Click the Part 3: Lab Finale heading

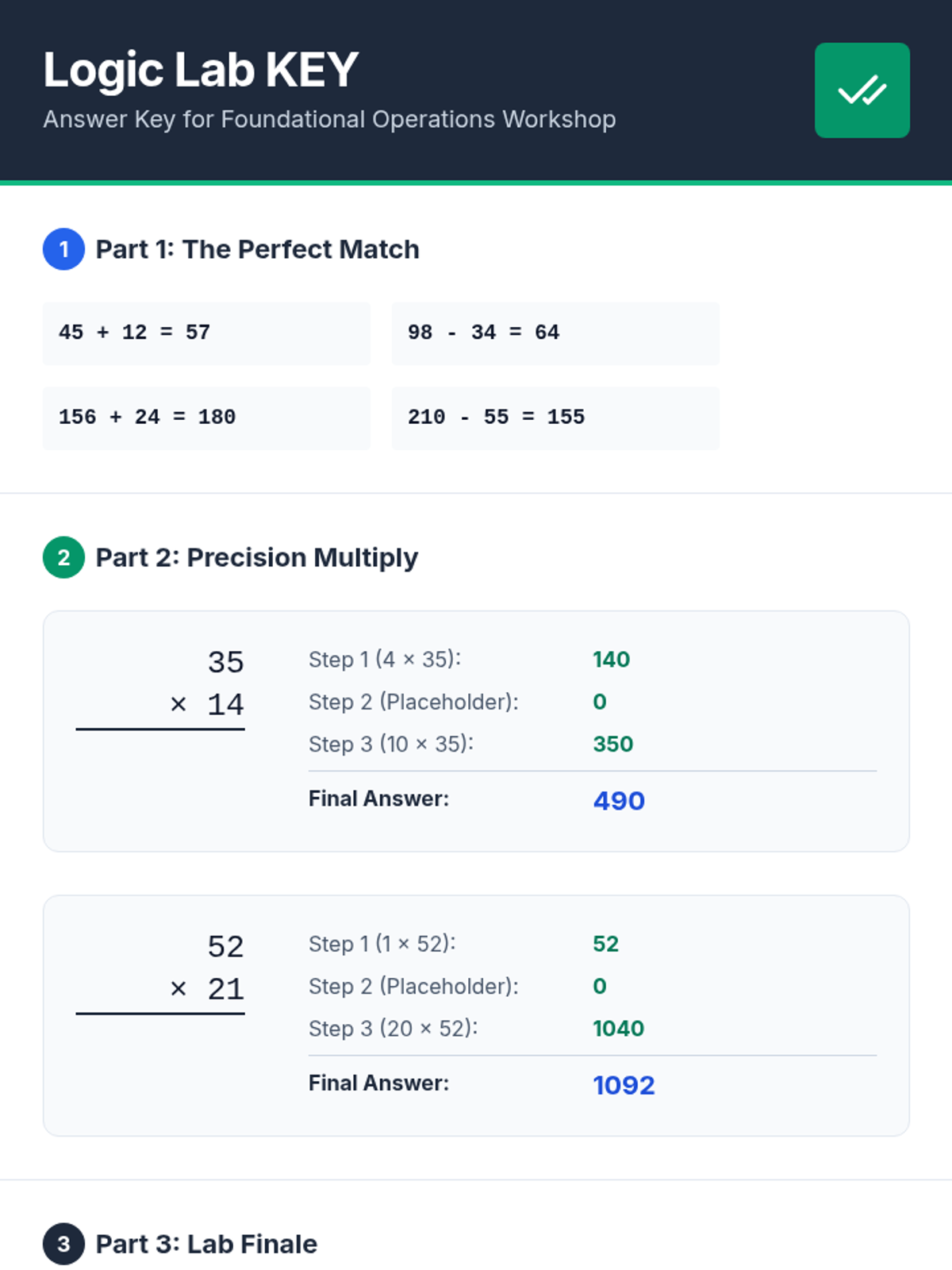click(206, 1244)
